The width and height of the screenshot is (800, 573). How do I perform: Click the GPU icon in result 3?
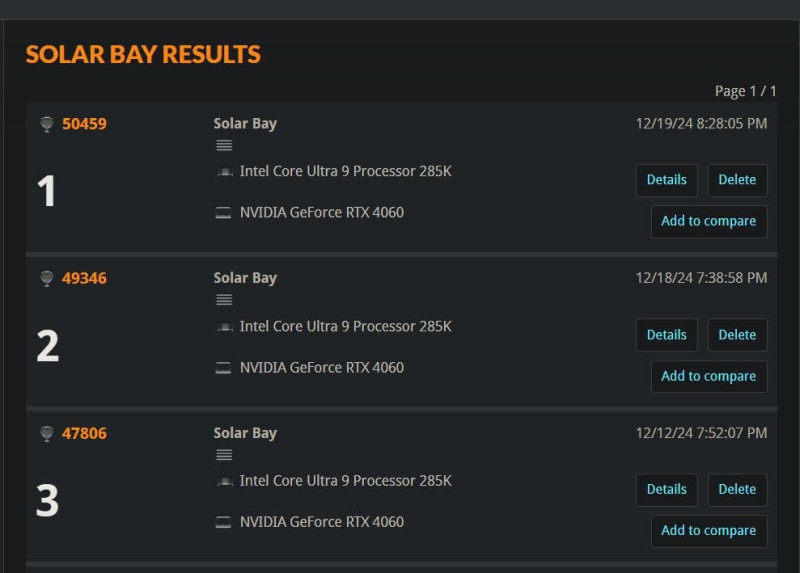click(x=224, y=522)
